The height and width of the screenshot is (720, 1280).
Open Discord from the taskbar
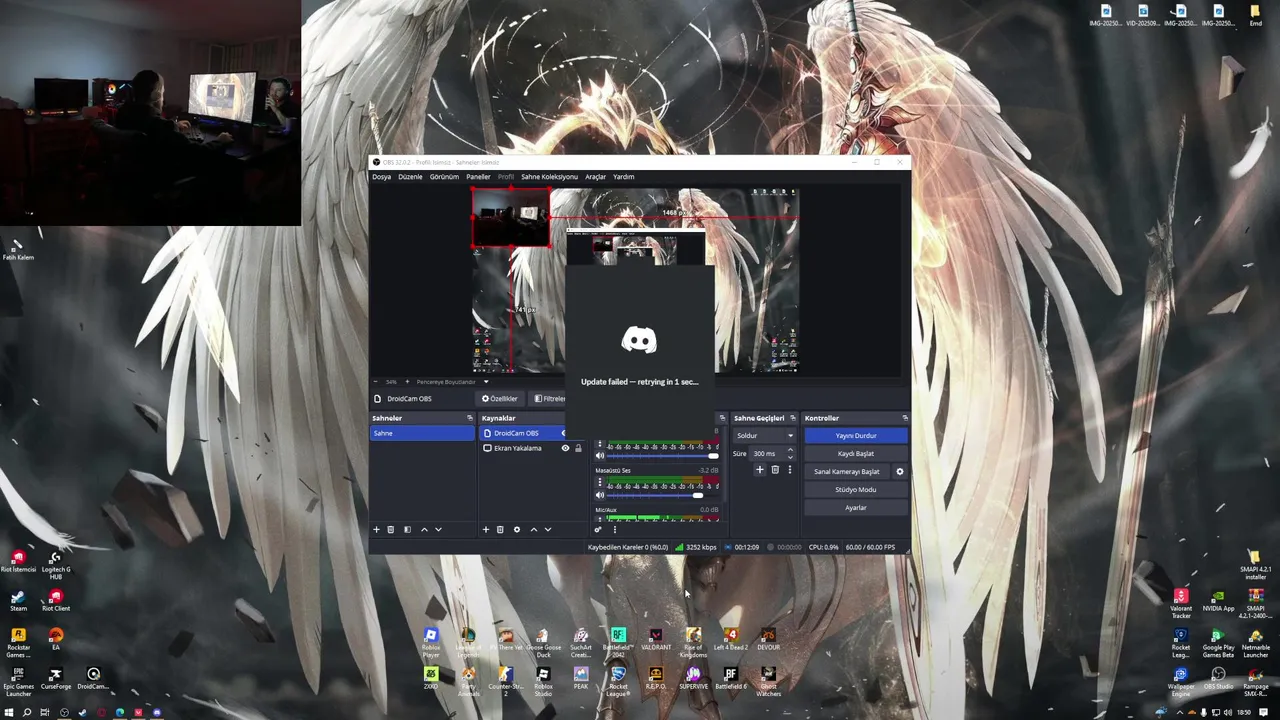click(157, 712)
